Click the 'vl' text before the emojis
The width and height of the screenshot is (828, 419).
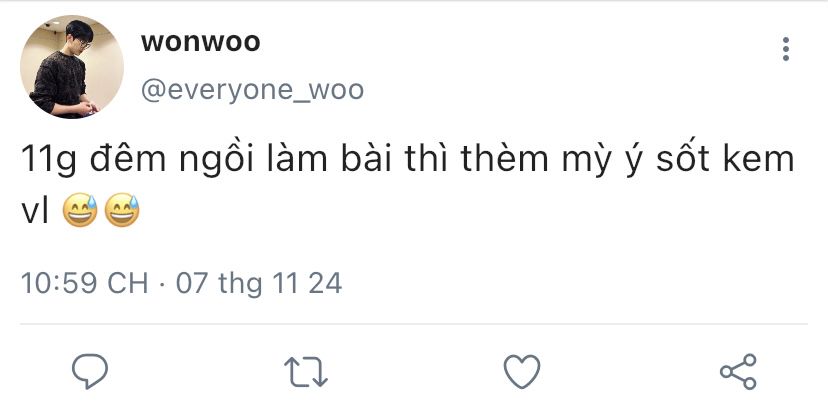[35, 211]
